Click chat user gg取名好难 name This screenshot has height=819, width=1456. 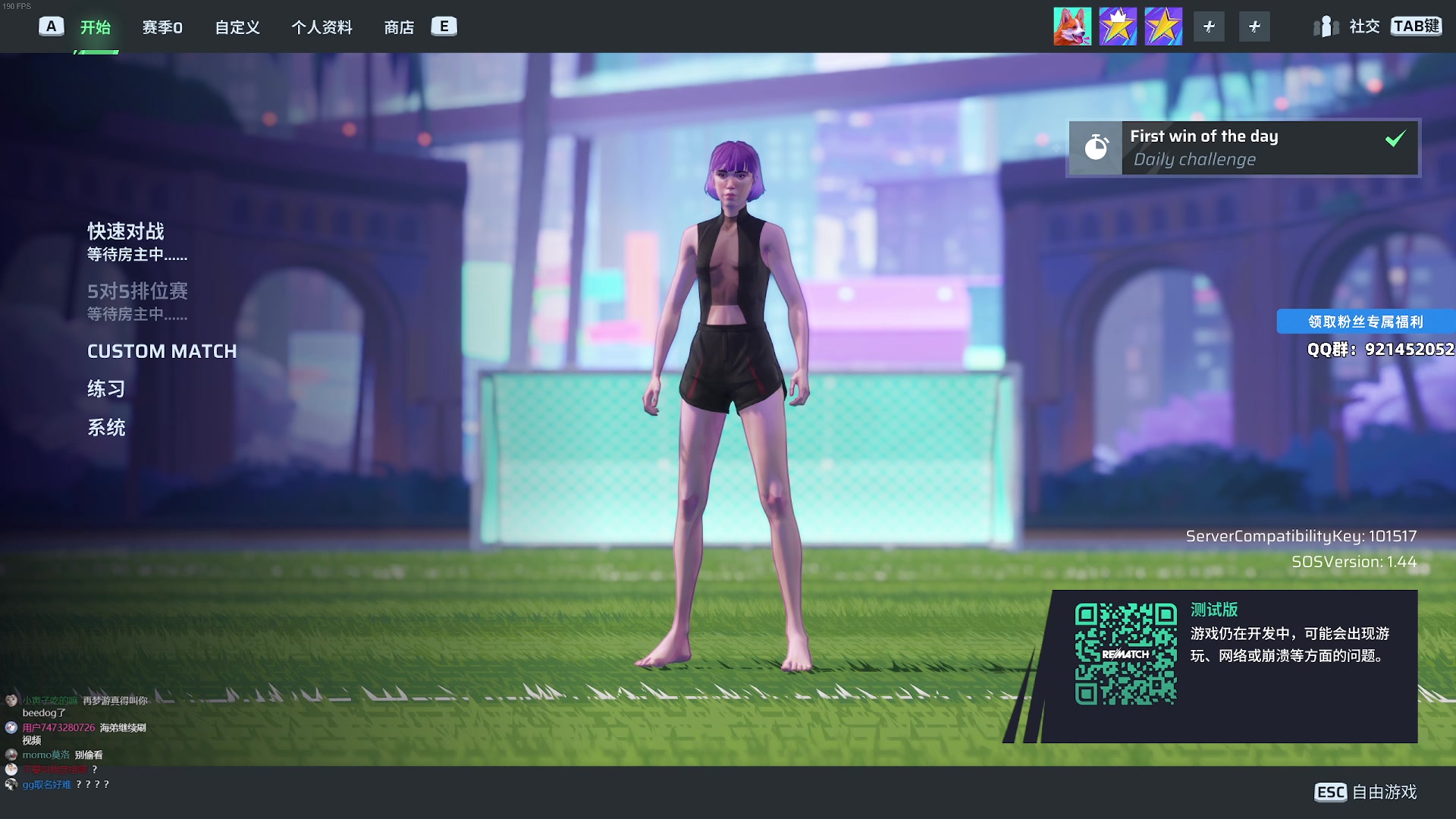pyautogui.click(x=46, y=785)
